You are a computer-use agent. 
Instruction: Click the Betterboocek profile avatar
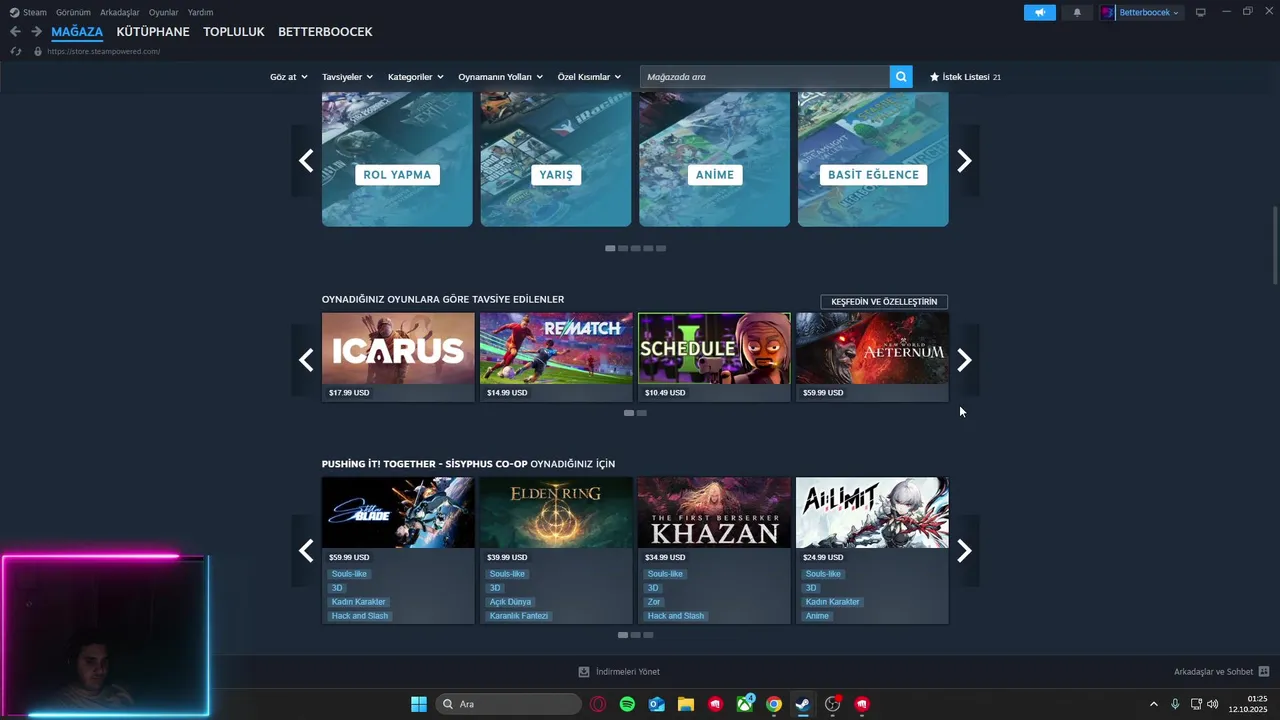pyautogui.click(x=1107, y=12)
